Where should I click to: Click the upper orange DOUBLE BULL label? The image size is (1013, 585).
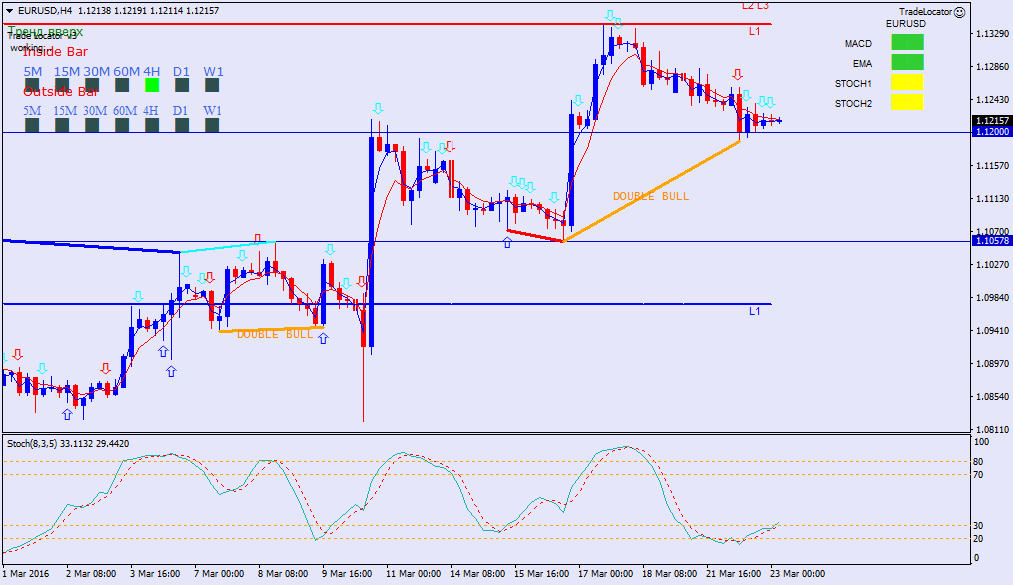(x=651, y=196)
